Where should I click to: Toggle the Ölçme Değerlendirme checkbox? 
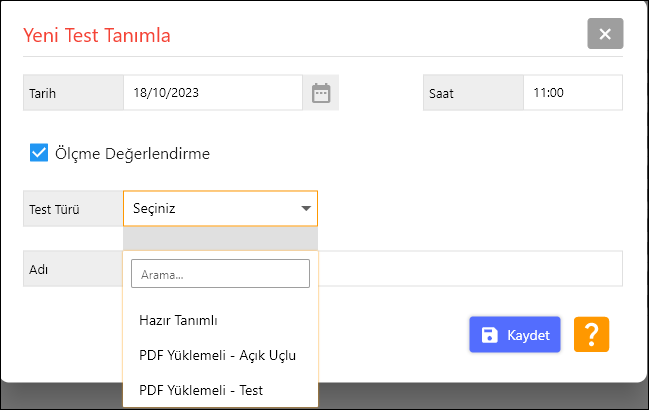[x=40, y=153]
